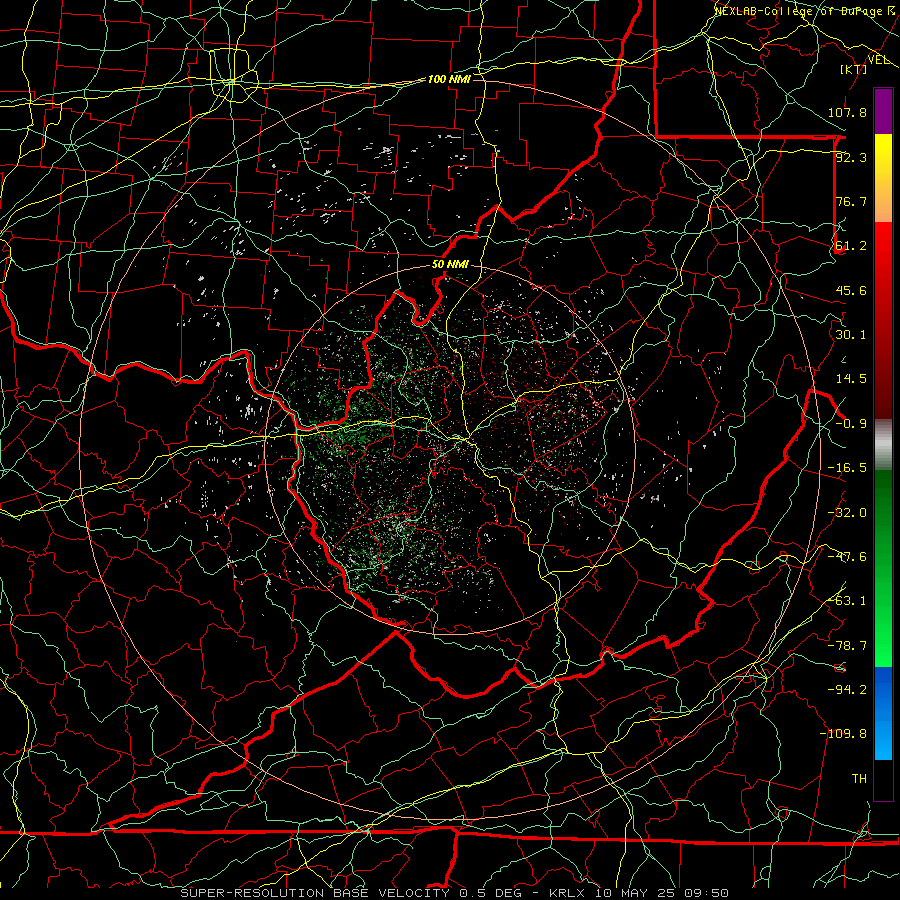Click the TH label on the legend
The width and height of the screenshot is (900, 900).
[859, 778]
